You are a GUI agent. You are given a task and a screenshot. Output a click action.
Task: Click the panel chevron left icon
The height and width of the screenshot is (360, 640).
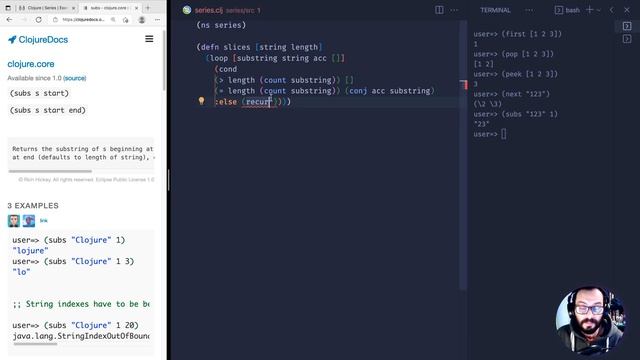(611, 10)
